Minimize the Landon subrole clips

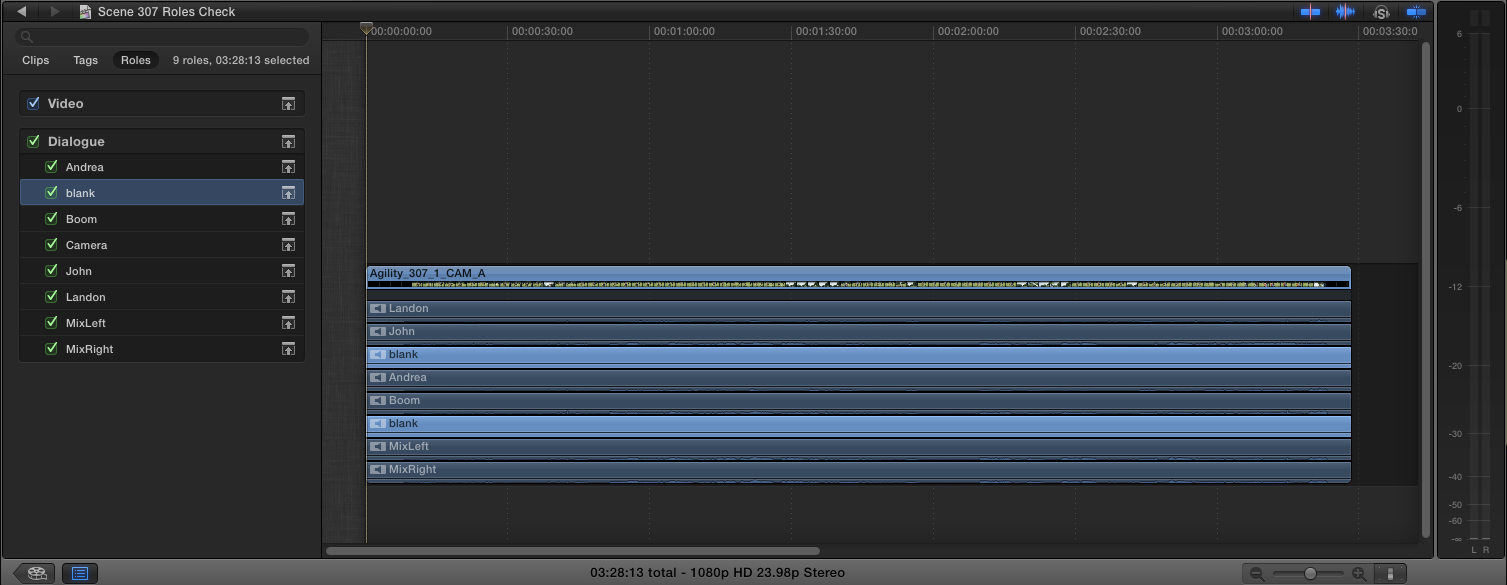pyautogui.click(x=288, y=297)
